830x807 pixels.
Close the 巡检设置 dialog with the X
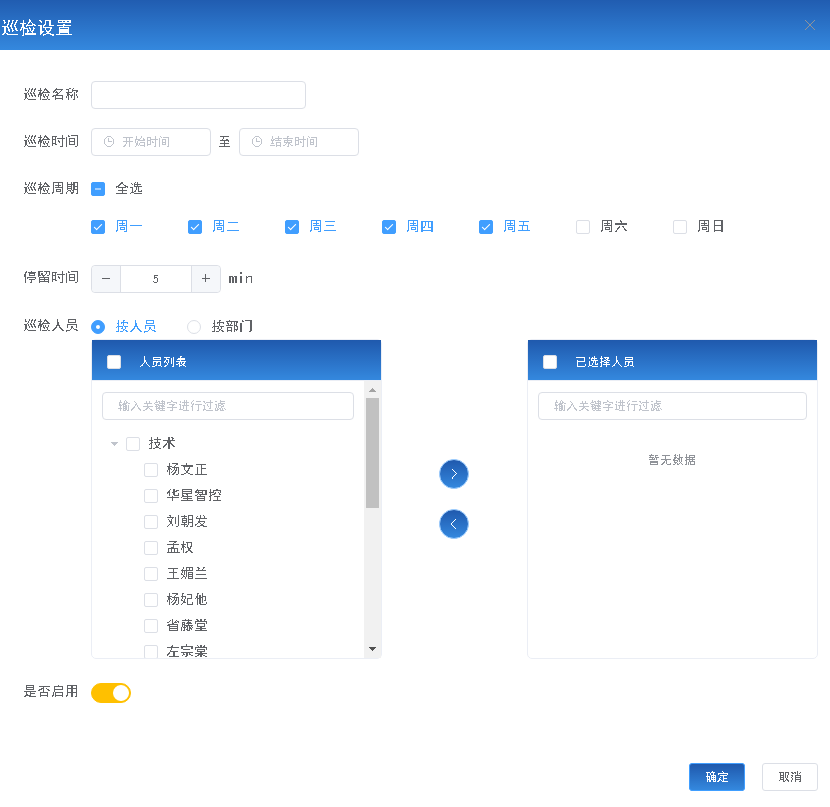click(810, 25)
